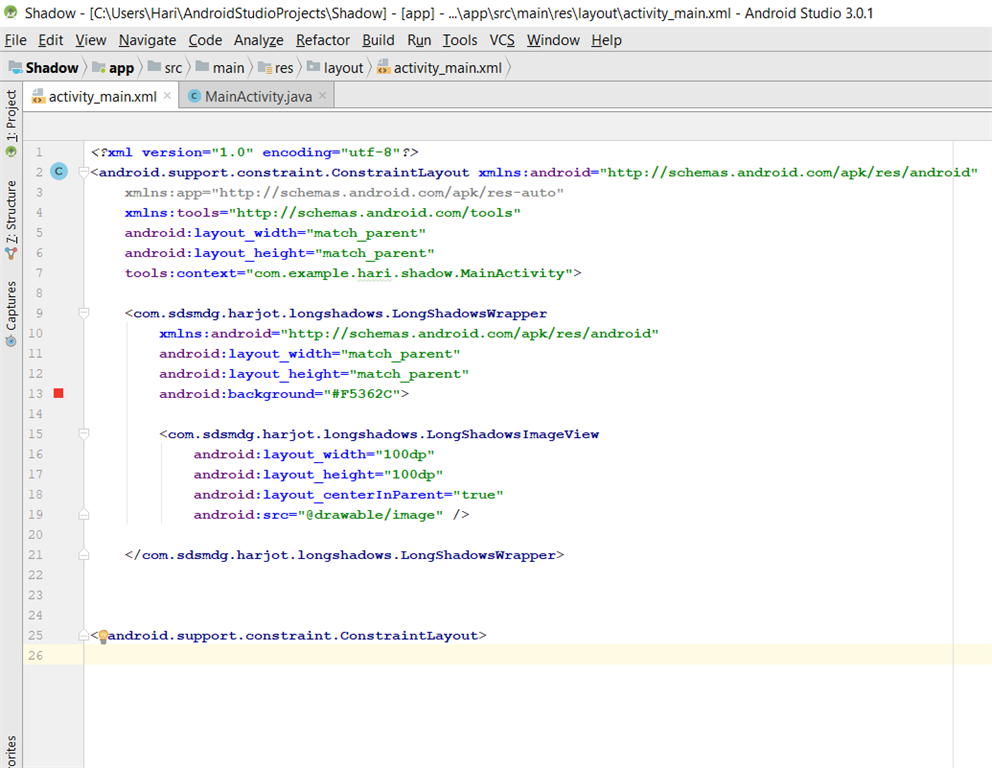
Task: Click the xmlns:app attribute on line 3
Action: coord(344,192)
